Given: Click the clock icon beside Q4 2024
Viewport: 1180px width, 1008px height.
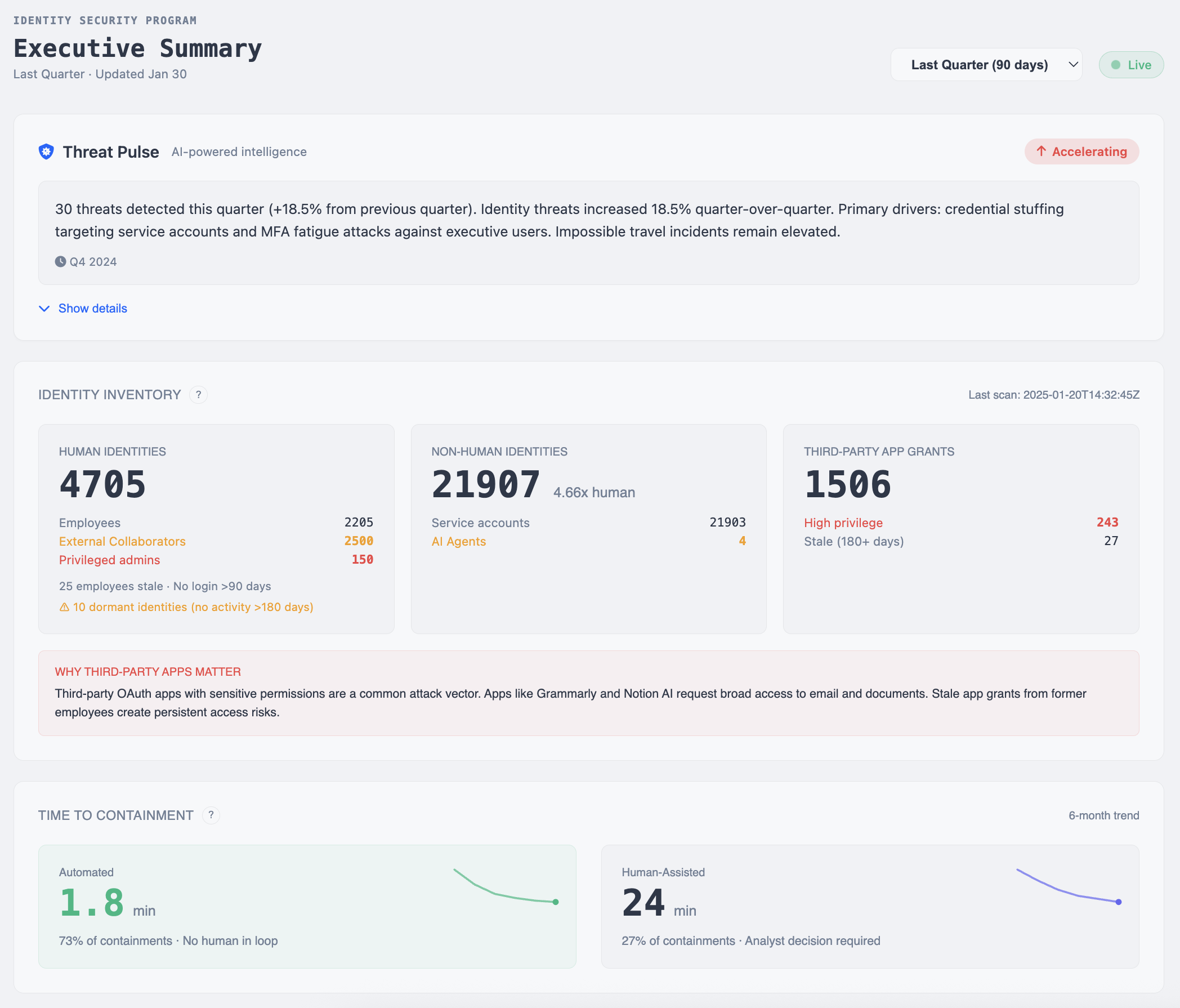Looking at the screenshot, I should tap(61, 261).
